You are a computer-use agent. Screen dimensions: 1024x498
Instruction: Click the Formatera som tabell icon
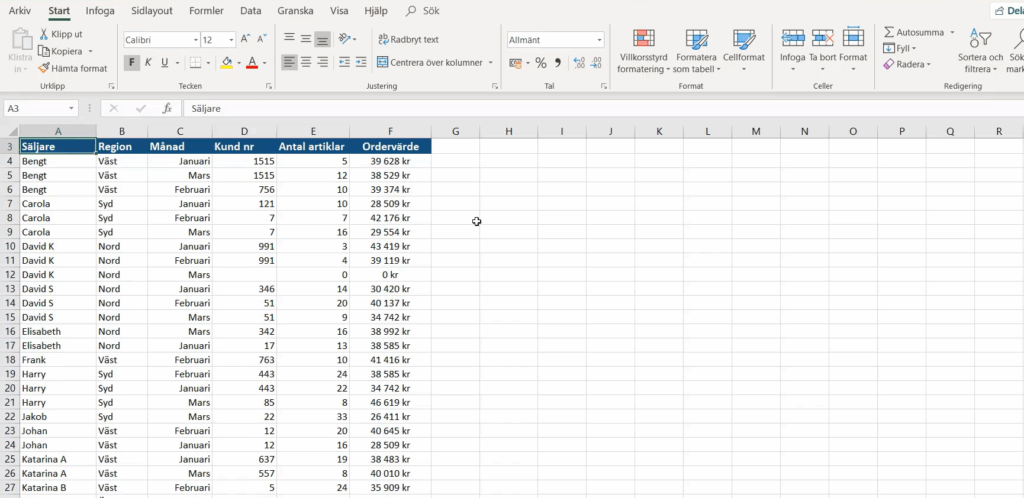(x=695, y=39)
